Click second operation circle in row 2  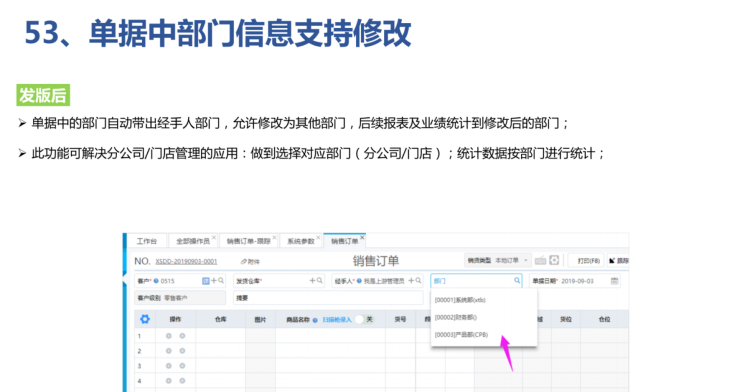[x=182, y=351]
